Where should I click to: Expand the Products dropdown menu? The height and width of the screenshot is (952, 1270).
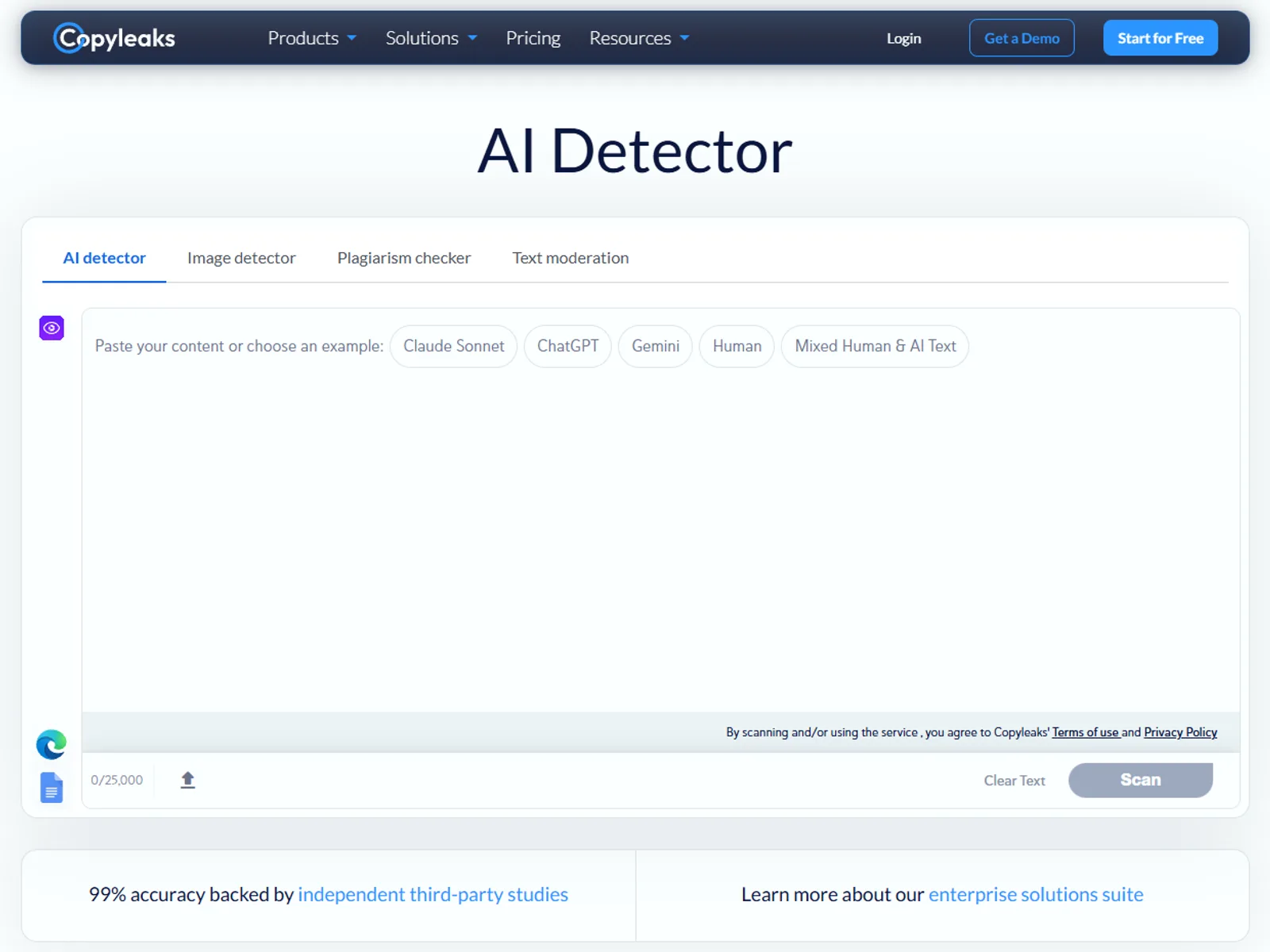tap(312, 38)
